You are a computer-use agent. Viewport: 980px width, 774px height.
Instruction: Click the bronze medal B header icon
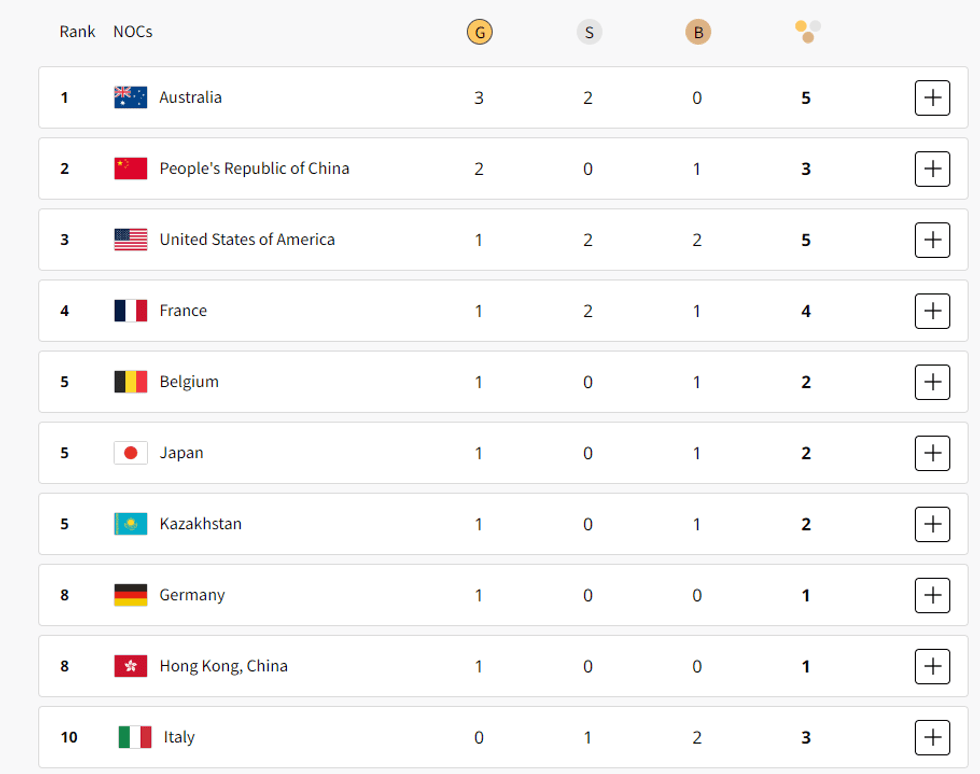pos(697,32)
